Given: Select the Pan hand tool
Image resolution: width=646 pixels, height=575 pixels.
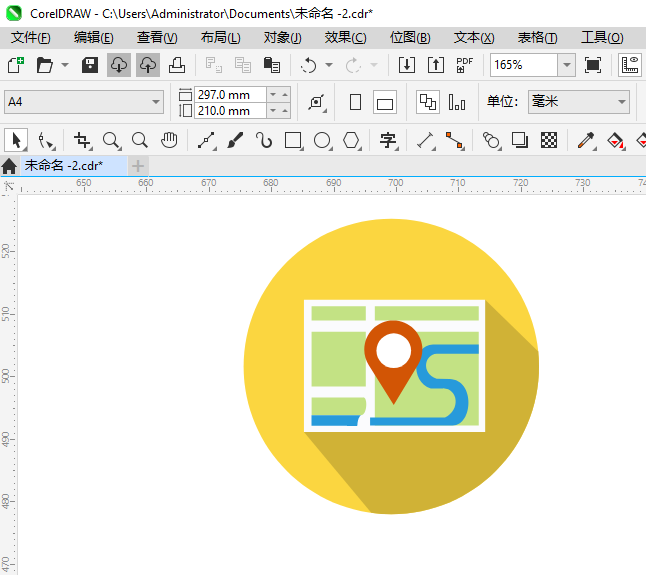Looking at the screenshot, I should (169, 140).
